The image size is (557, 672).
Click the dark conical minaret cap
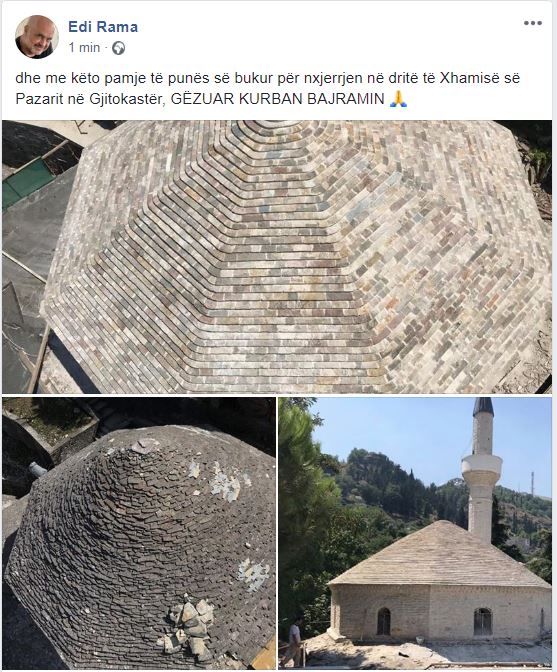(x=483, y=406)
